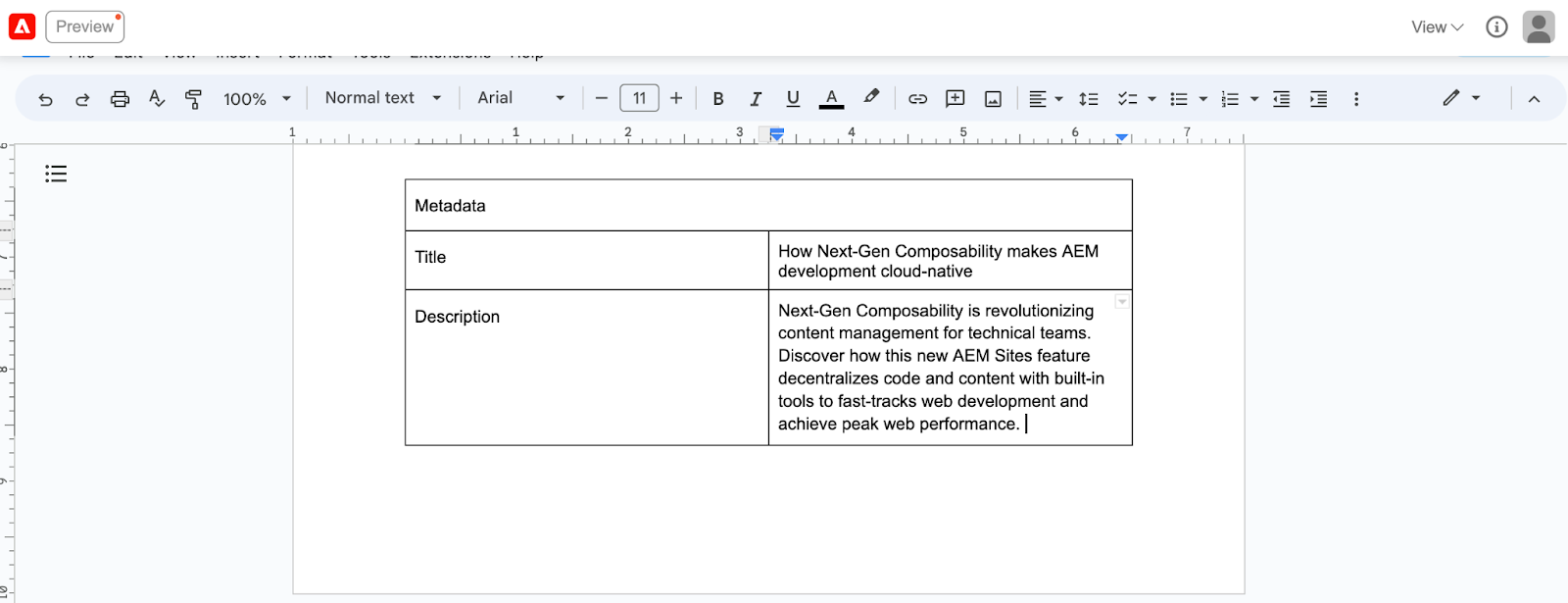Click the add comment icon
Viewport: 1568px width, 603px height.
click(x=955, y=99)
